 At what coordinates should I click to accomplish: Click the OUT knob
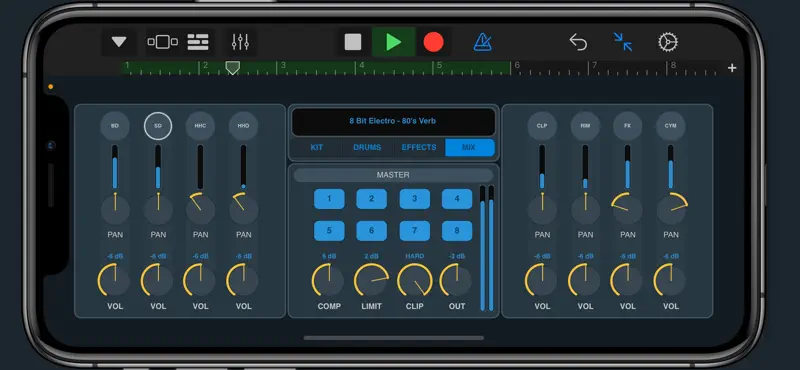click(x=457, y=280)
